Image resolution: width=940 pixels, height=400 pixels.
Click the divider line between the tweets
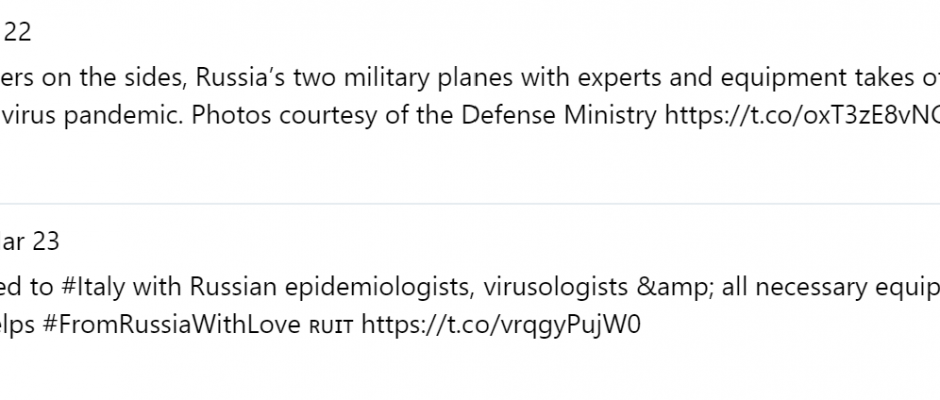470,204
